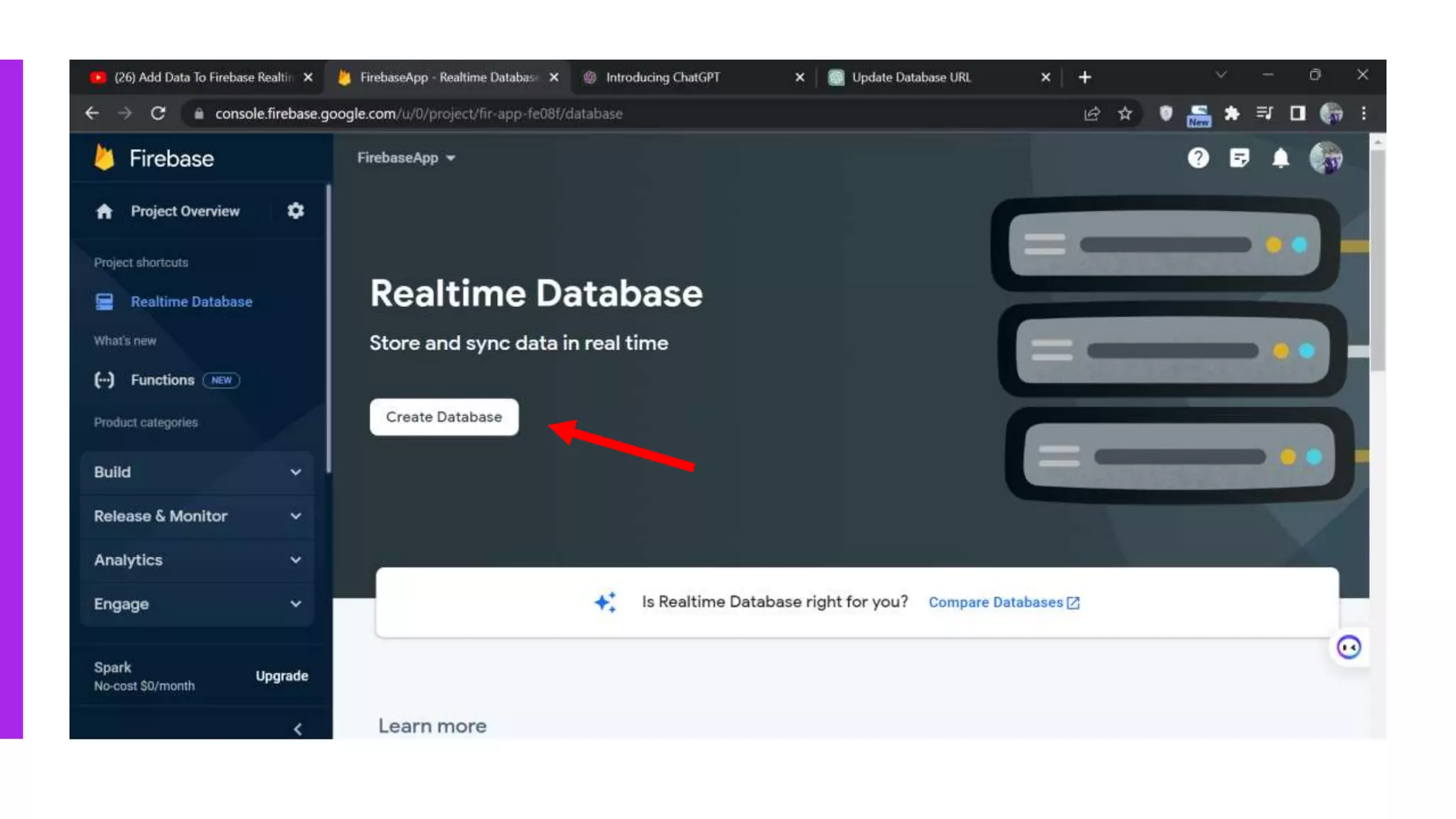
Task: Click the Firebase logo
Action: click(105, 158)
